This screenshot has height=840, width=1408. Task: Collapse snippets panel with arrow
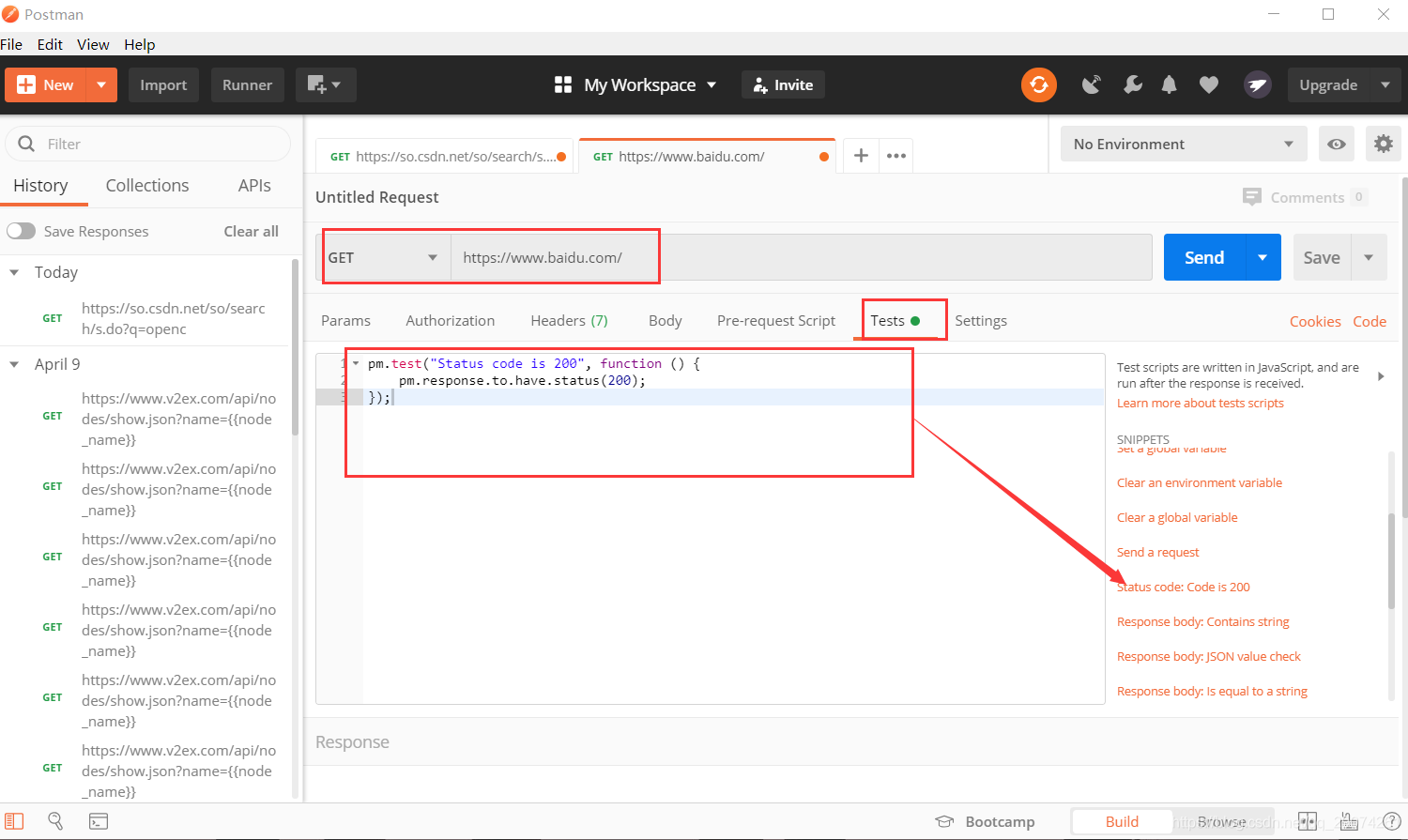coord(1381,376)
